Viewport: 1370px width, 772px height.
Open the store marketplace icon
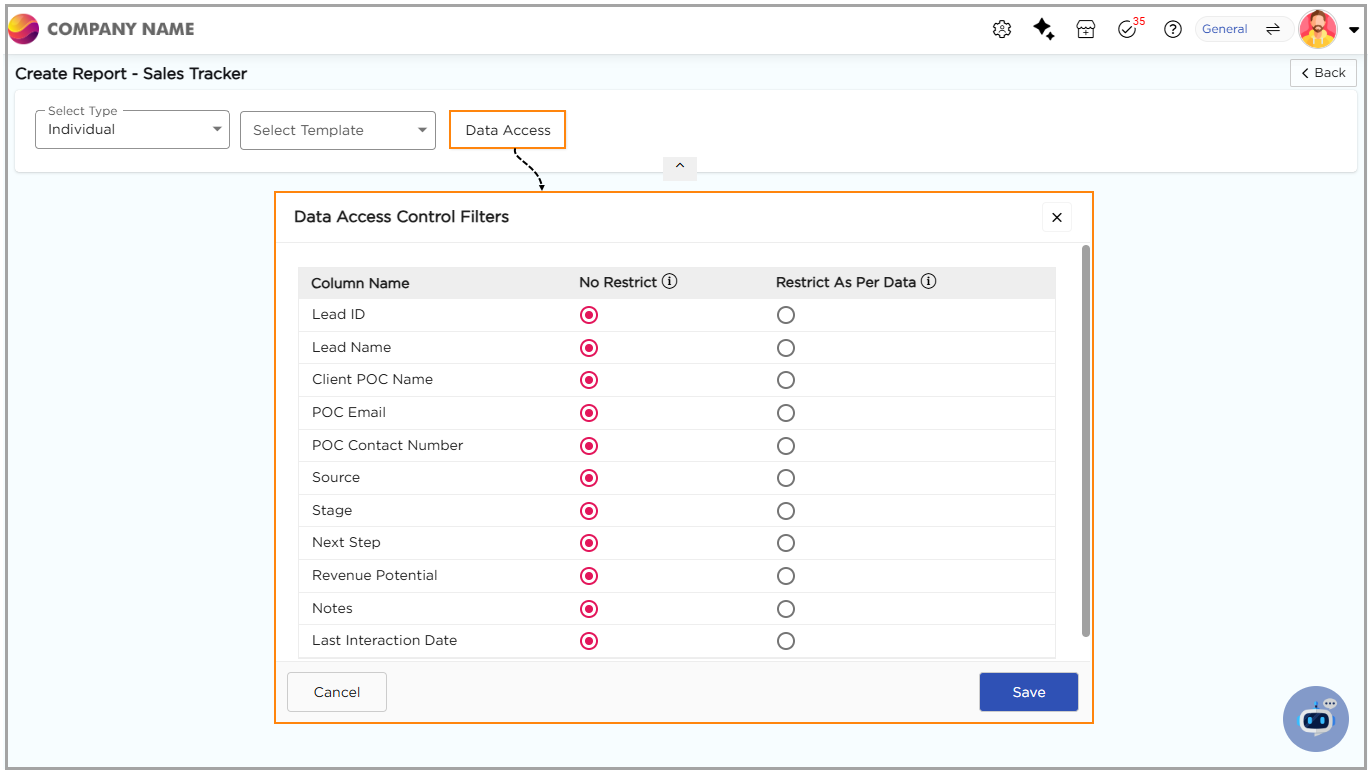(1086, 30)
